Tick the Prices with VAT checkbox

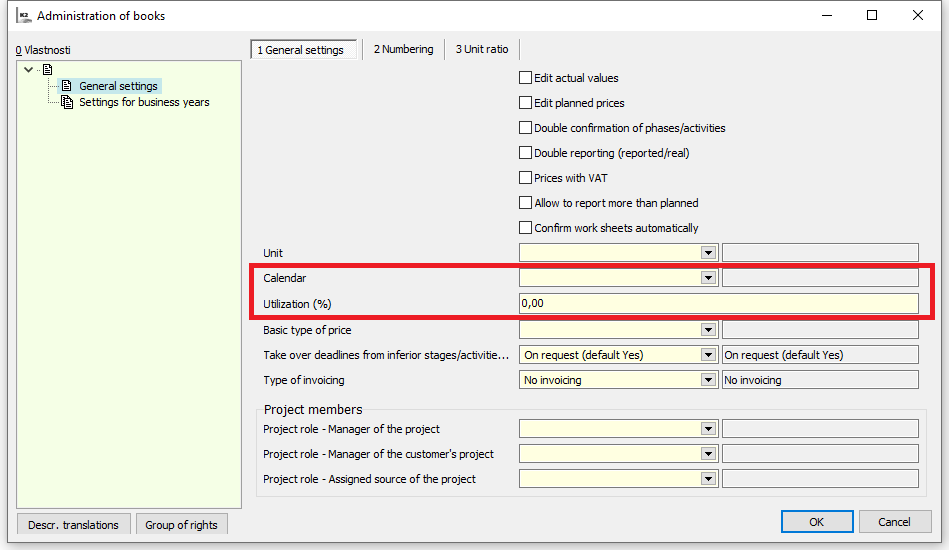525,178
